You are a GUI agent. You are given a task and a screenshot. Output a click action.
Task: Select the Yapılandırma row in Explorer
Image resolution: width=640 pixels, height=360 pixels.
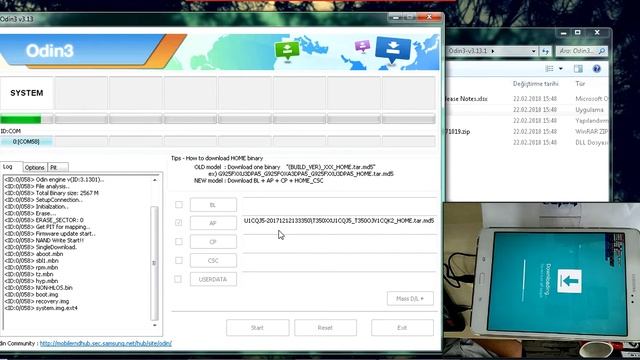coord(527,121)
